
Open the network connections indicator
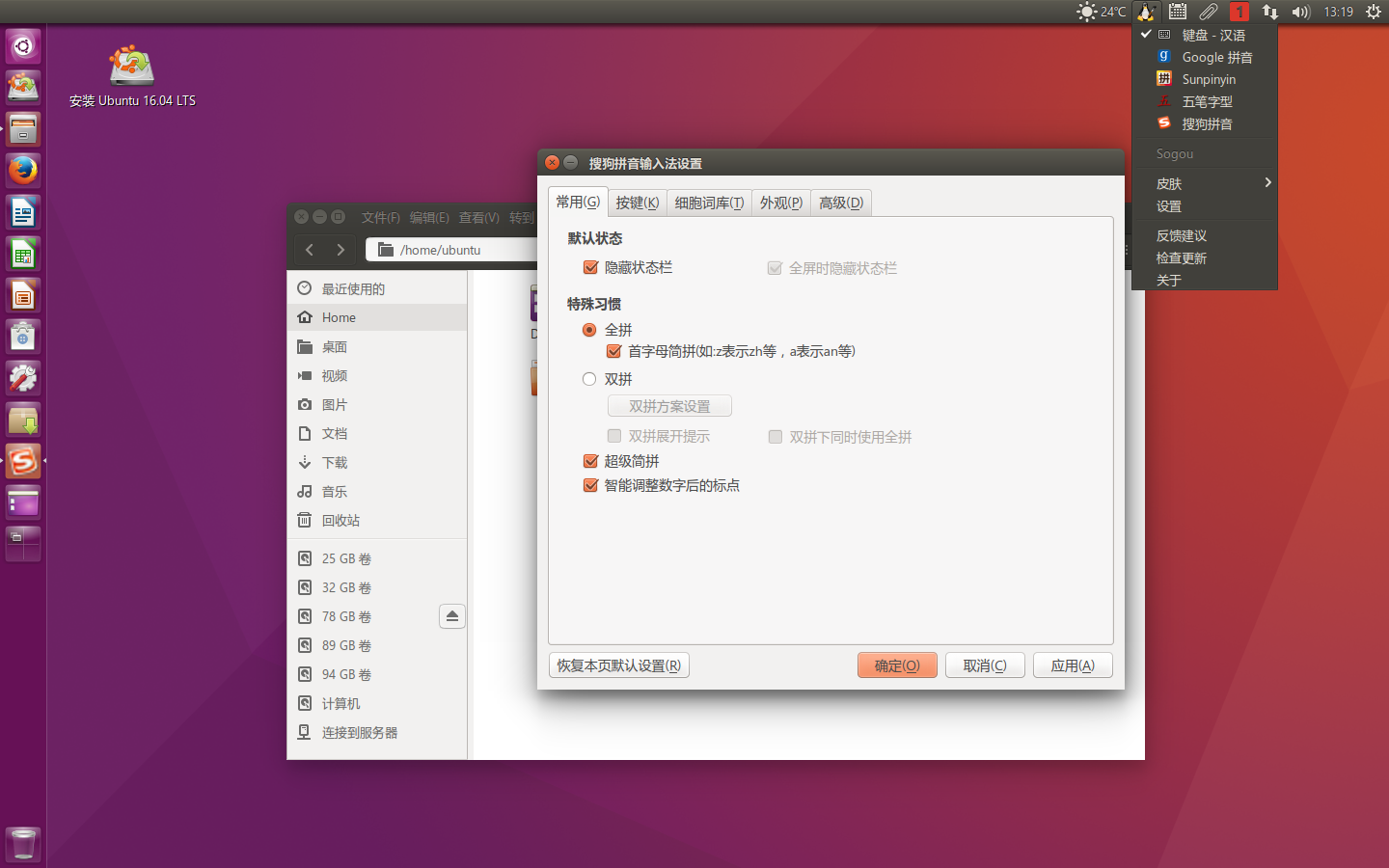point(1270,12)
